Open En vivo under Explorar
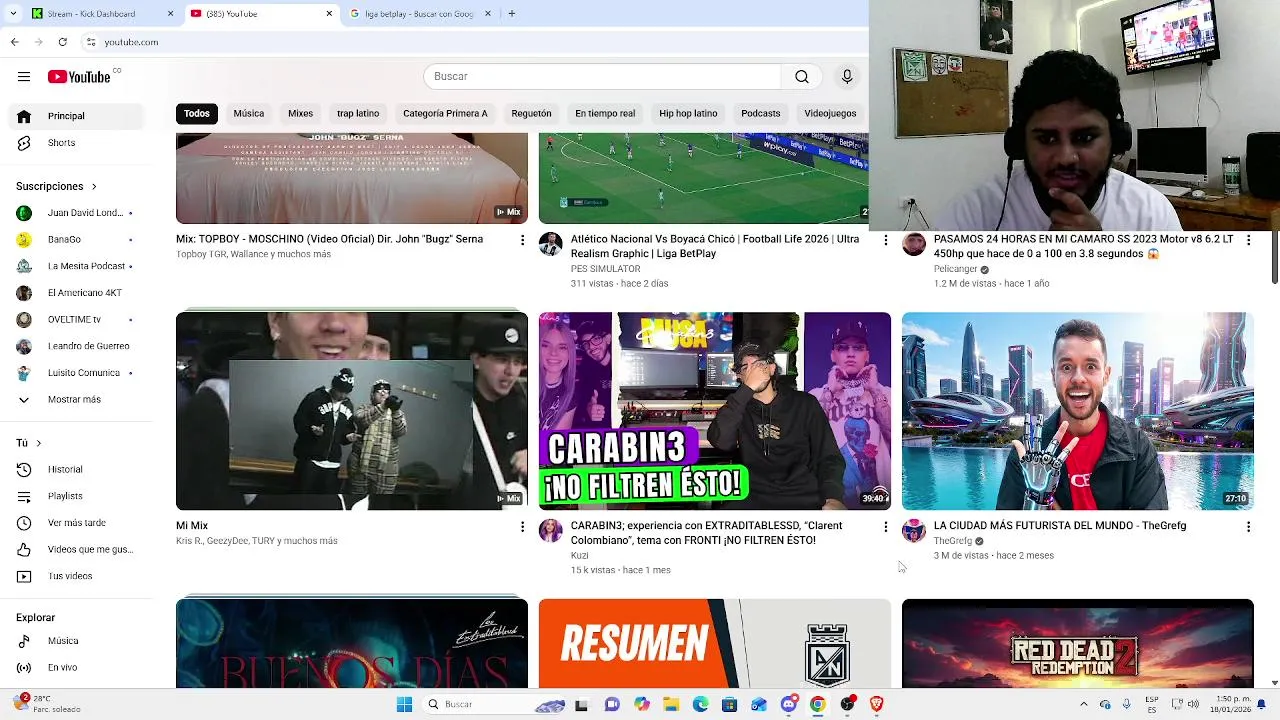 coord(76,667)
